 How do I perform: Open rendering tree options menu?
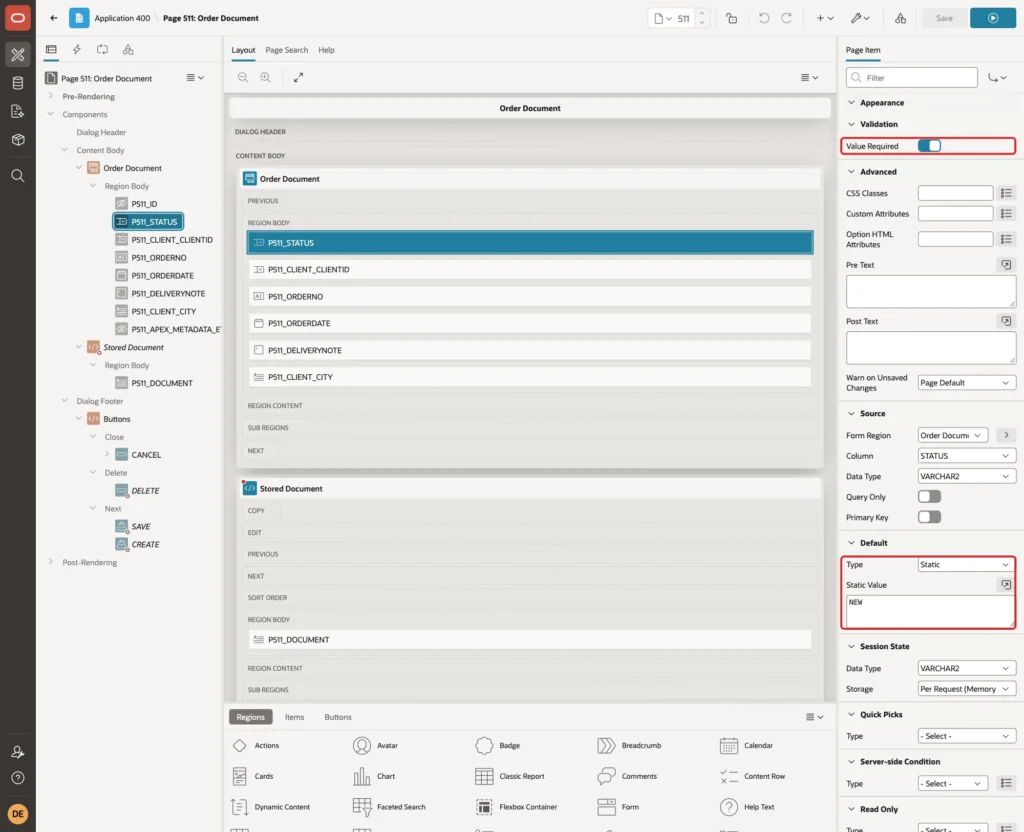point(195,78)
